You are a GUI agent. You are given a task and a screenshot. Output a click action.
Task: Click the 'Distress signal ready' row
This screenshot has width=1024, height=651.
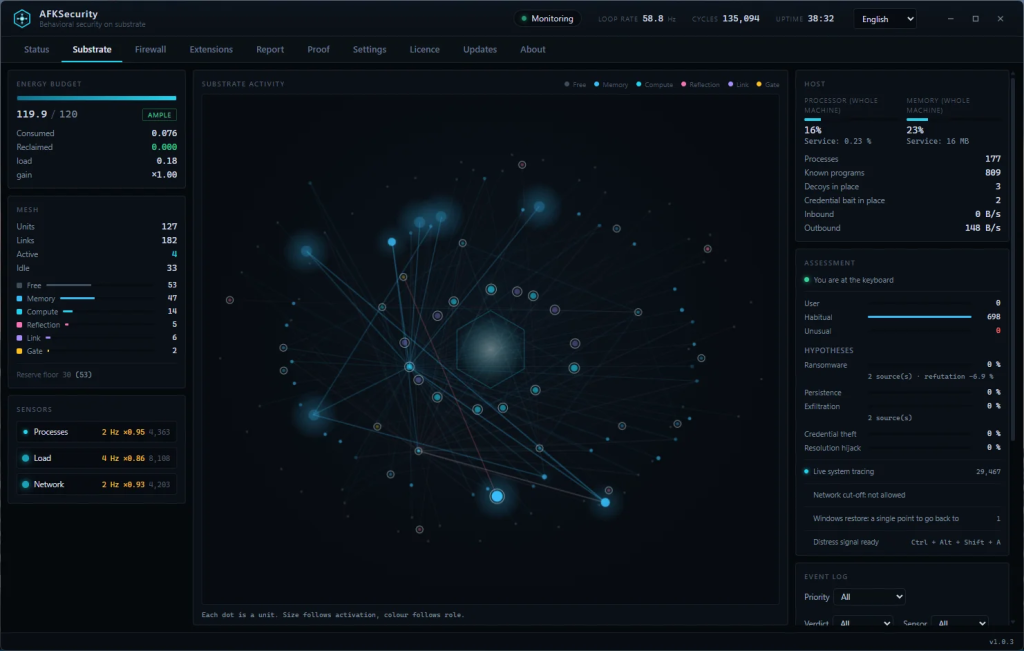[902, 542]
